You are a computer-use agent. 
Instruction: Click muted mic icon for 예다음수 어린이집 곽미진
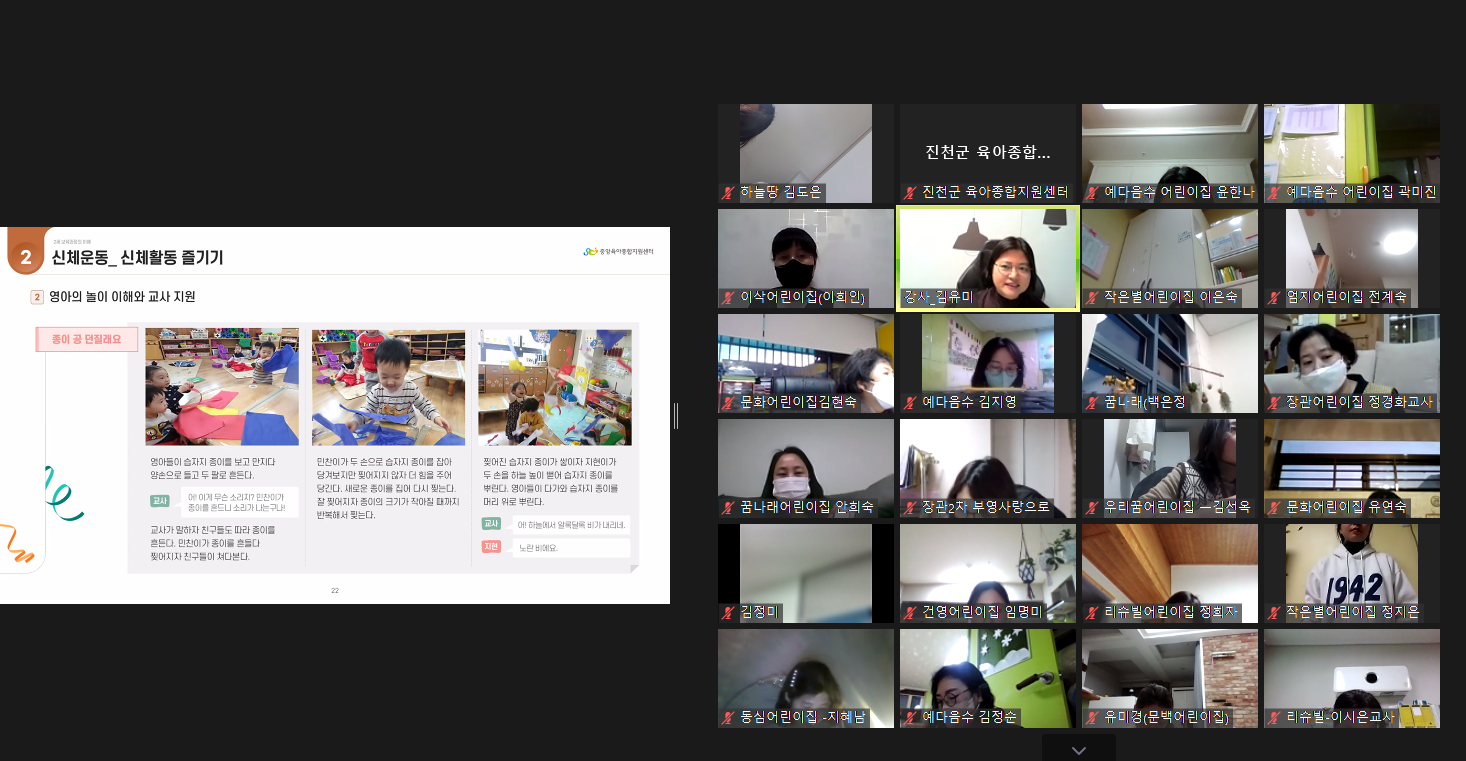coord(1274,193)
